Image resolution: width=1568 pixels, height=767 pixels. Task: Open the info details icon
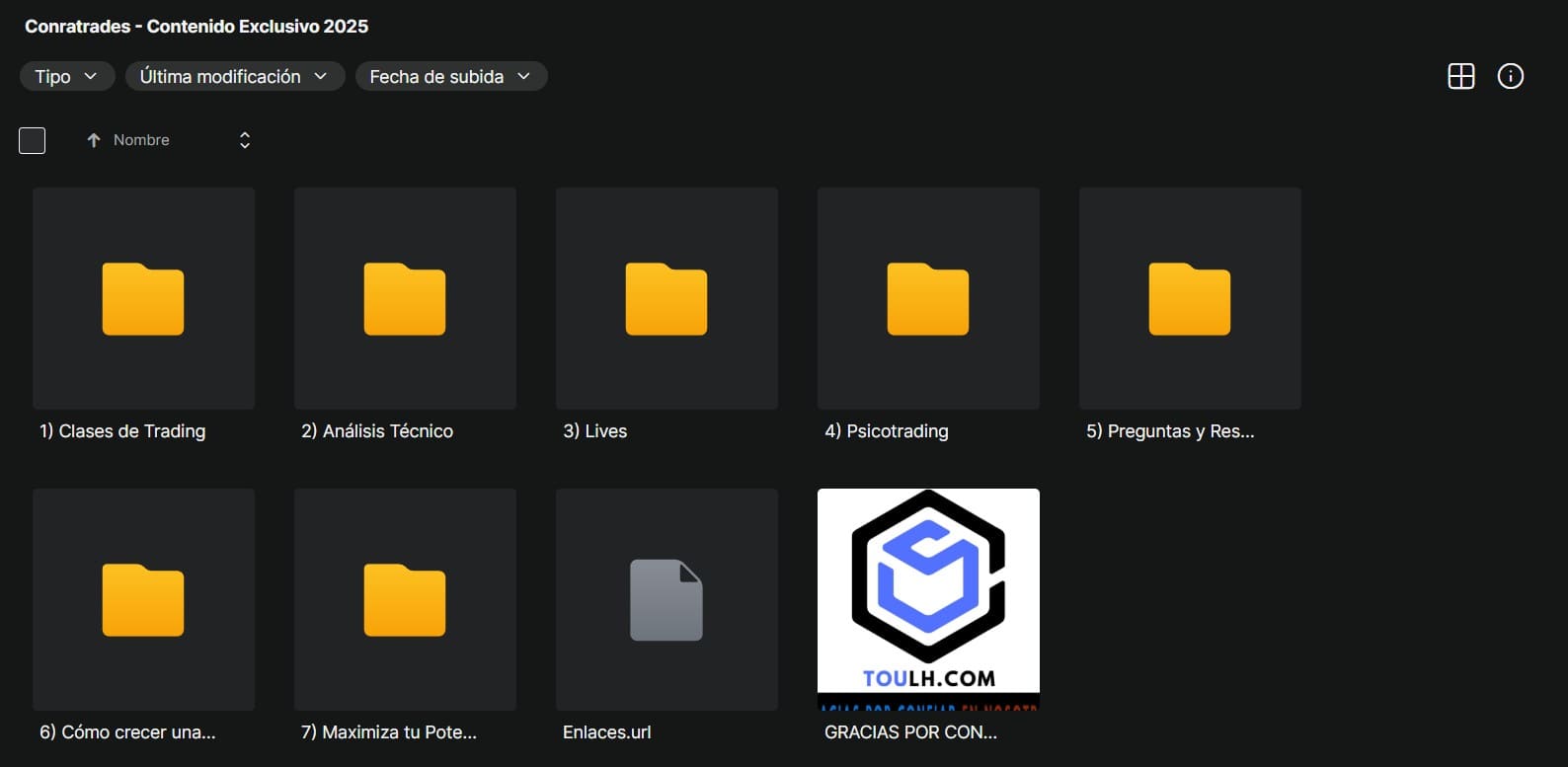(x=1510, y=76)
